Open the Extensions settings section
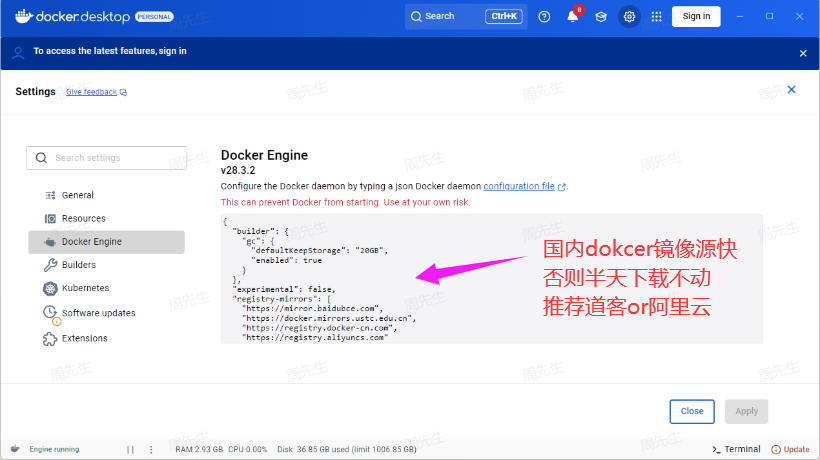Image resolution: width=820 pixels, height=460 pixels. coord(107,338)
